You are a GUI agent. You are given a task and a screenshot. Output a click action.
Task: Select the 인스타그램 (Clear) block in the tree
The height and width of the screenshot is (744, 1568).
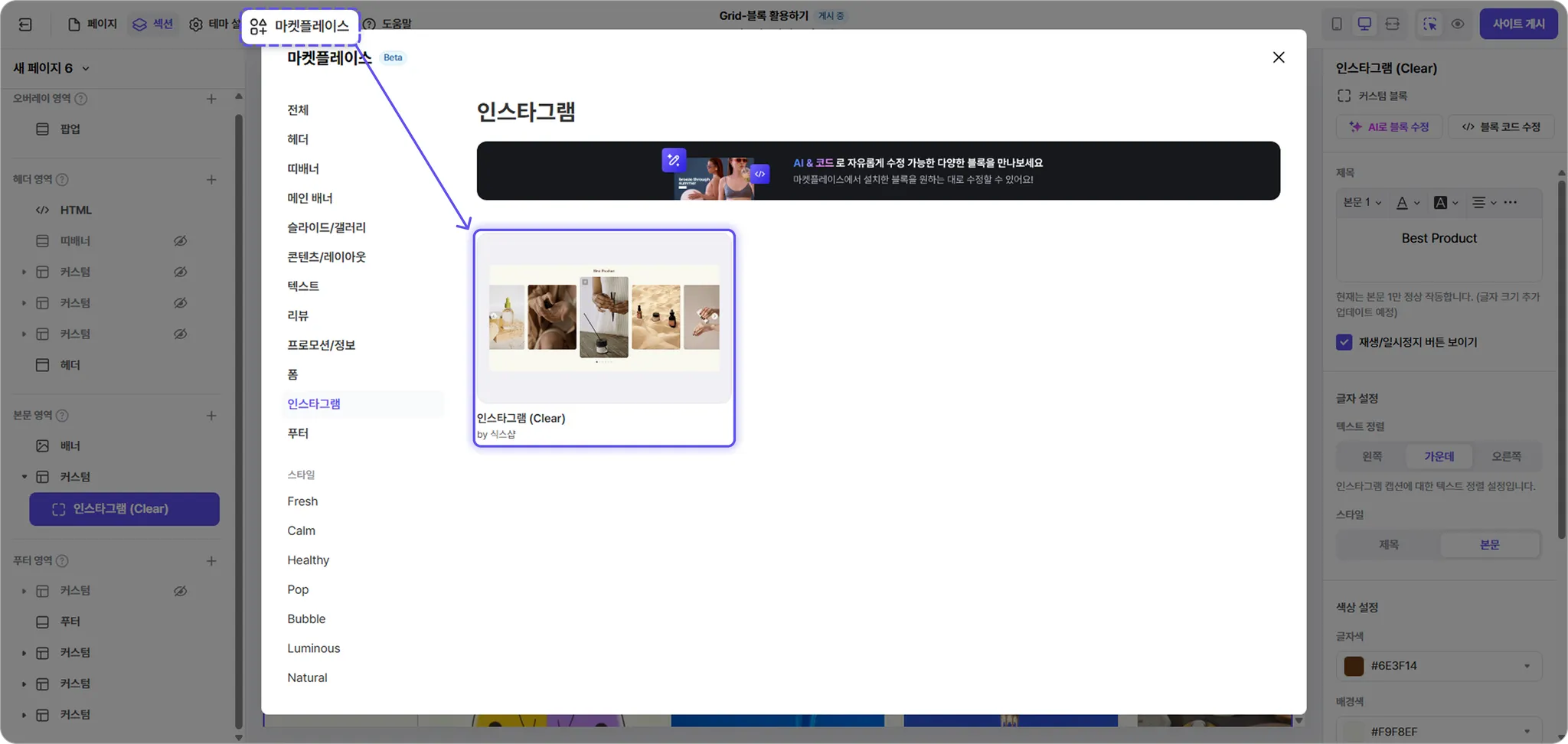point(124,509)
